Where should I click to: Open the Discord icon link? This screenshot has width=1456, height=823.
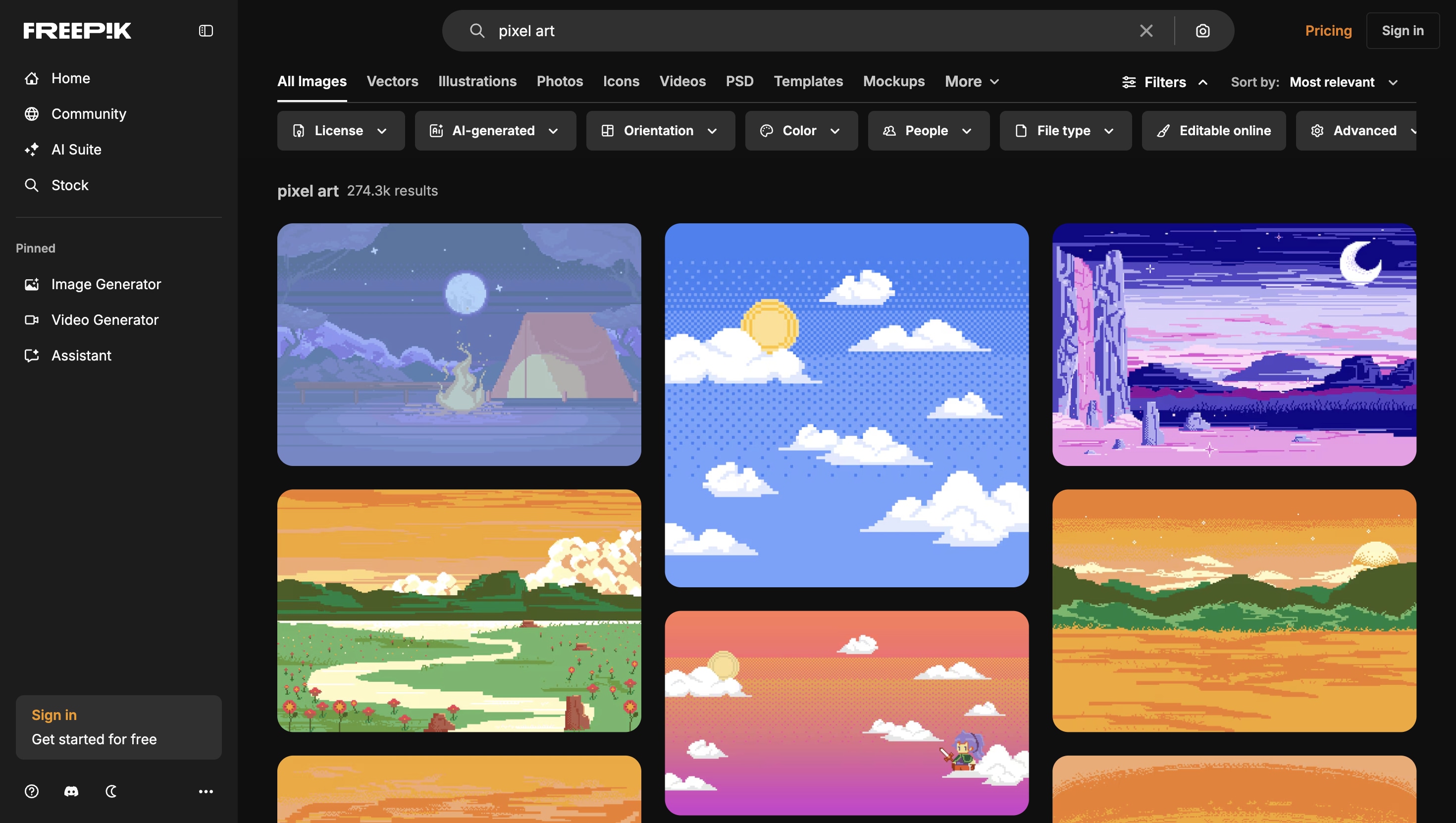pos(71,791)
